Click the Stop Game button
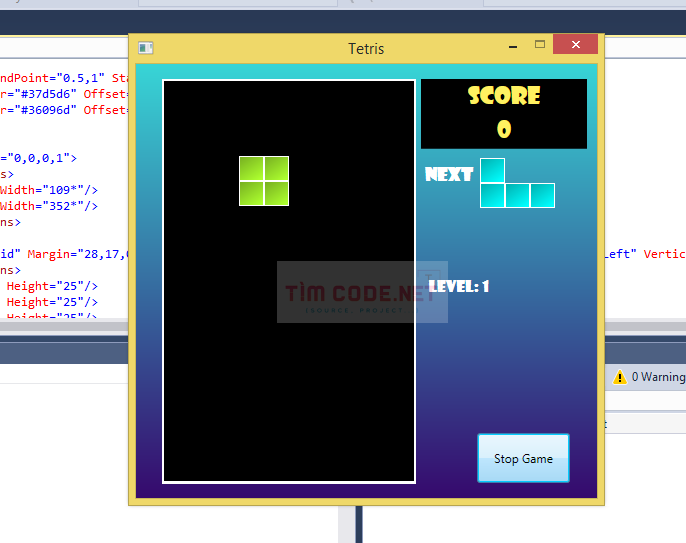686x543 pixels. pos(523,458)
